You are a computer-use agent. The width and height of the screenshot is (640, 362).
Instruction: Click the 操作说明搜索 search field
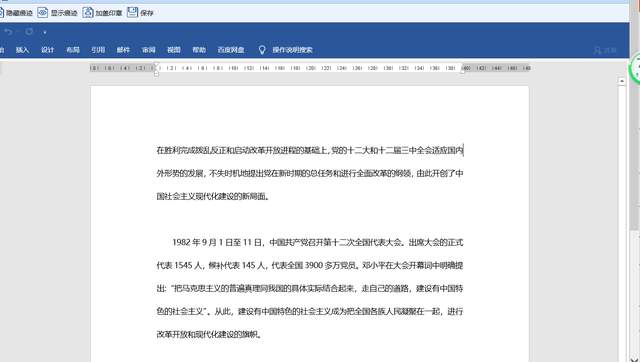292,50
